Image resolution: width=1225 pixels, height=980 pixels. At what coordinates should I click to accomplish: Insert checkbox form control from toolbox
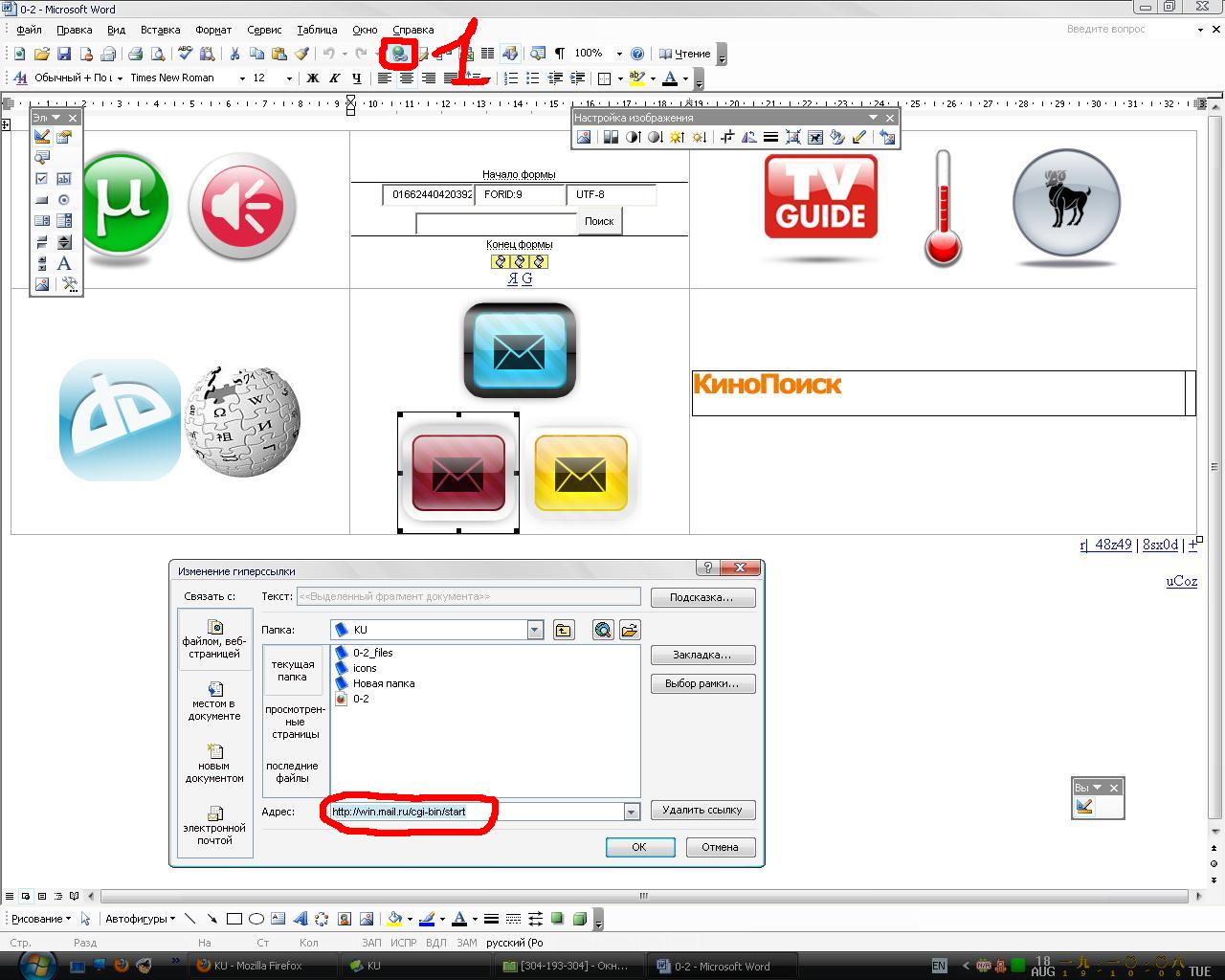[x=41, y=178]
